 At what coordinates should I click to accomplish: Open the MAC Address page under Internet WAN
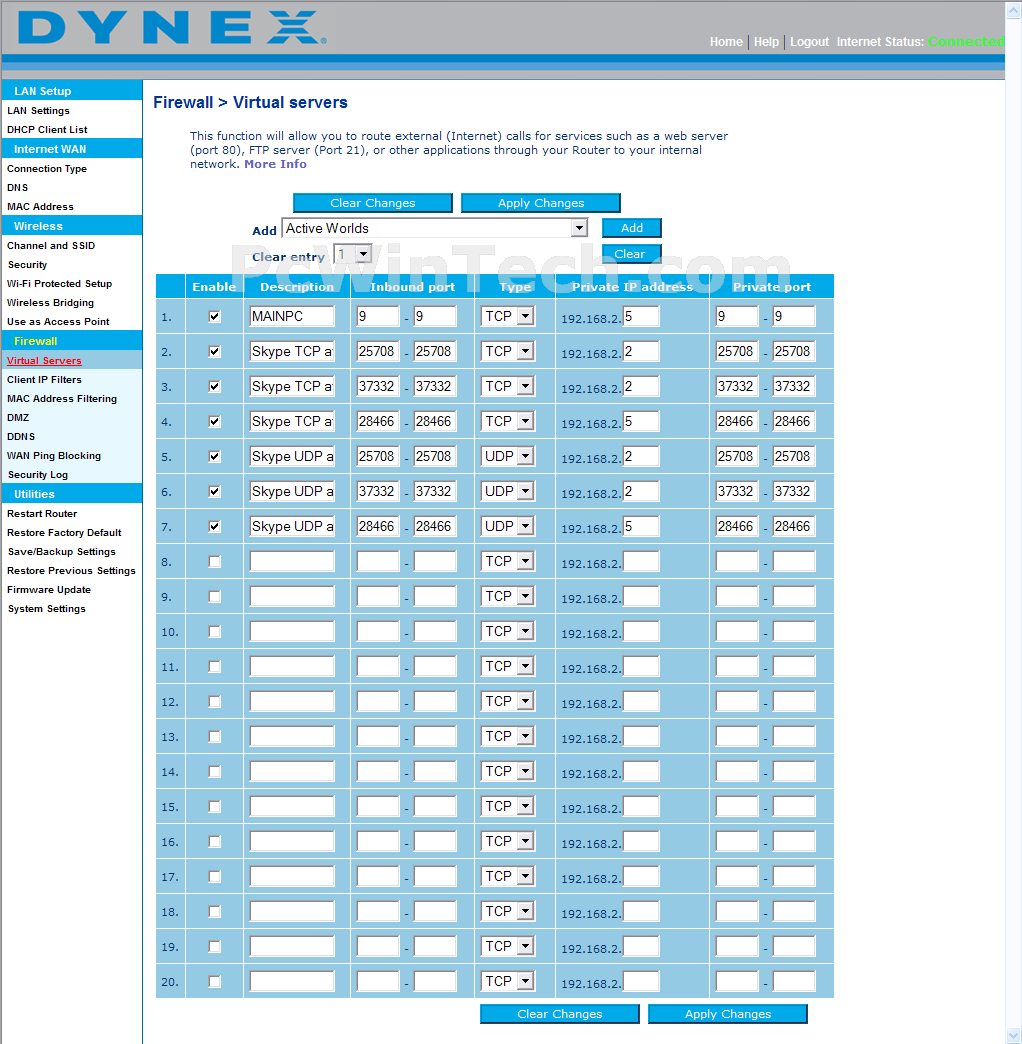pos(41,207)
